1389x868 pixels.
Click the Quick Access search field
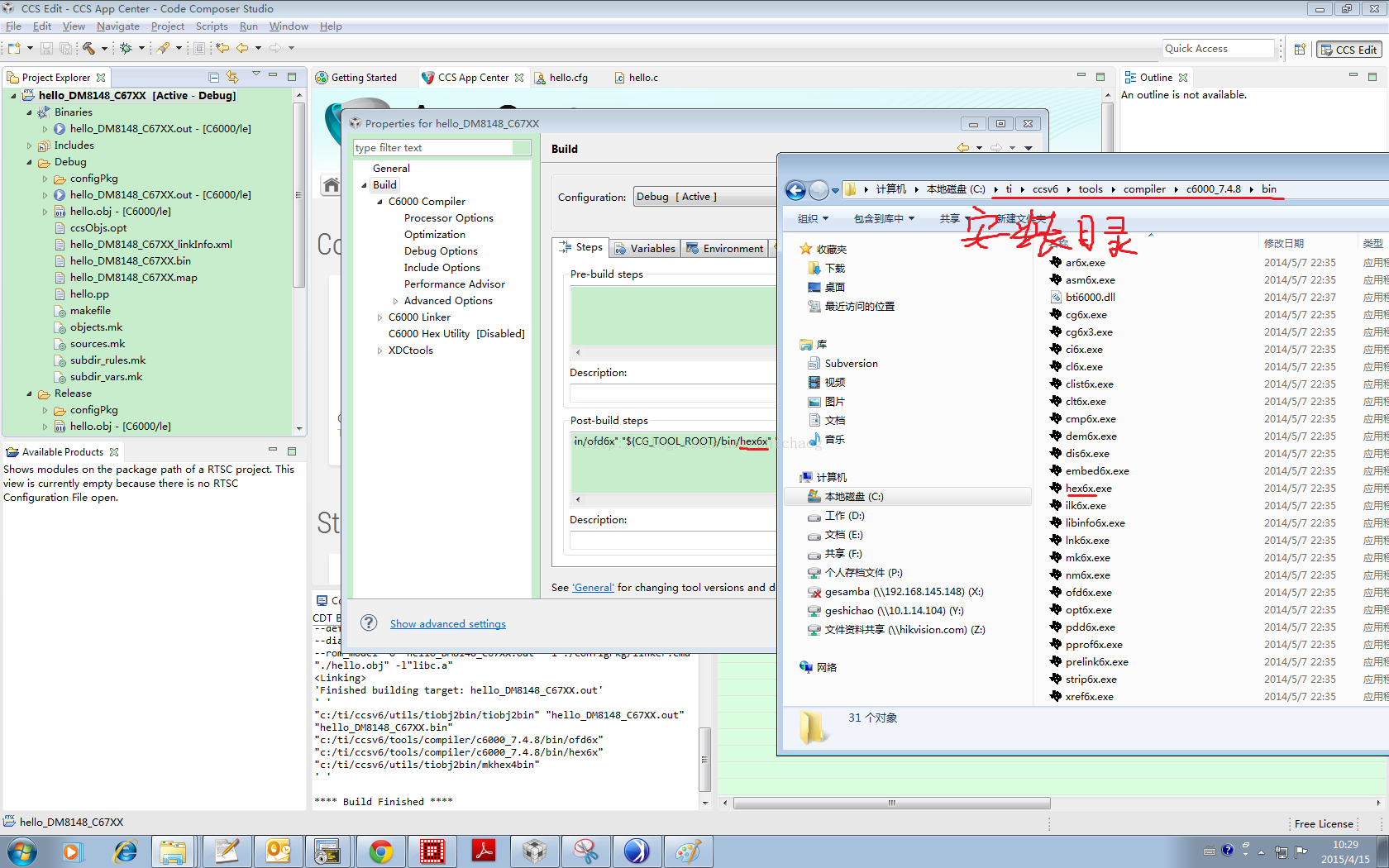click(x=1219, y=49)
